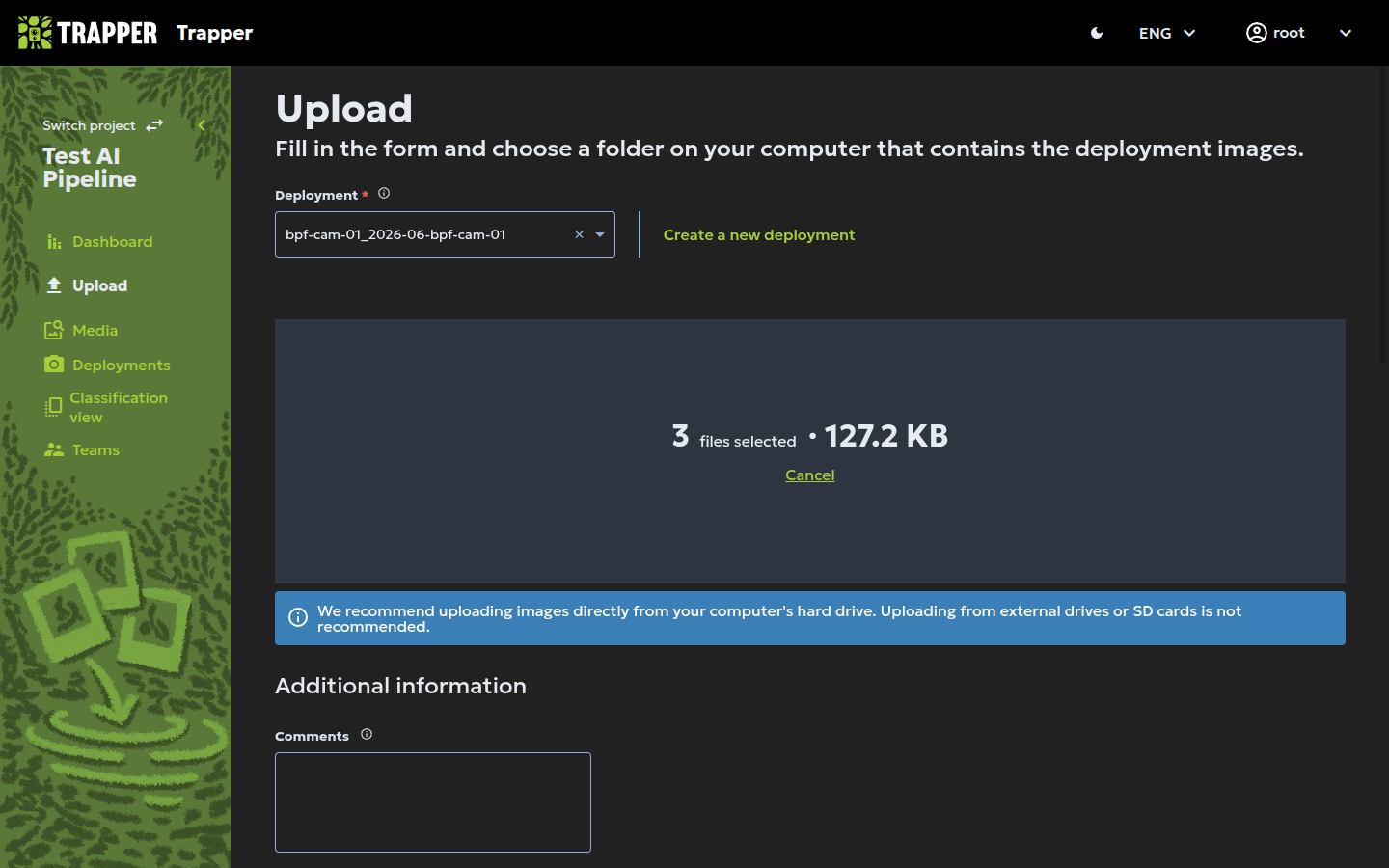Cancel the selected files
Image resolution: width=1389 pixels, height=868 pixels.
(x=810, y=475)
